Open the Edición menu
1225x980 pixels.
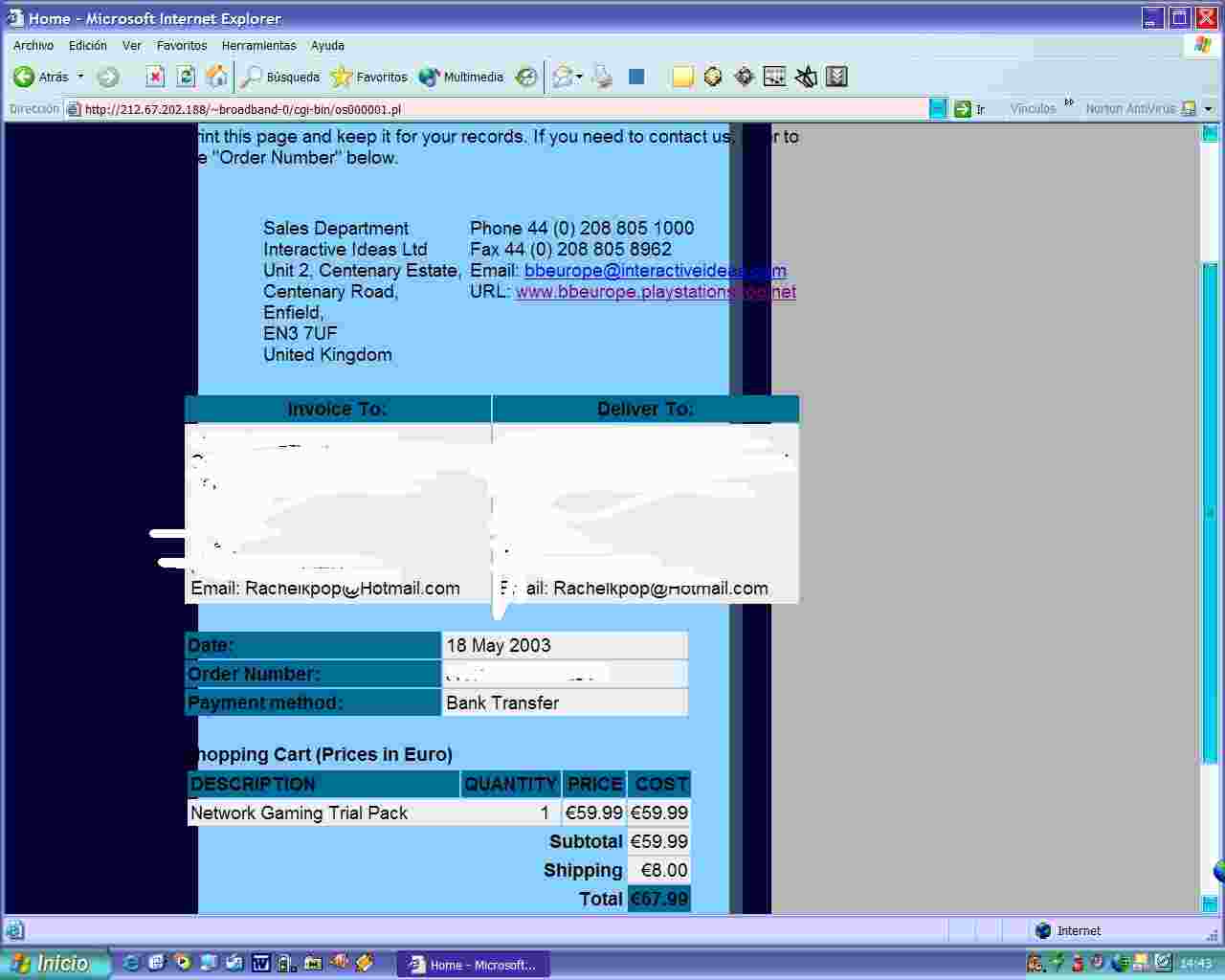[88, 45]
